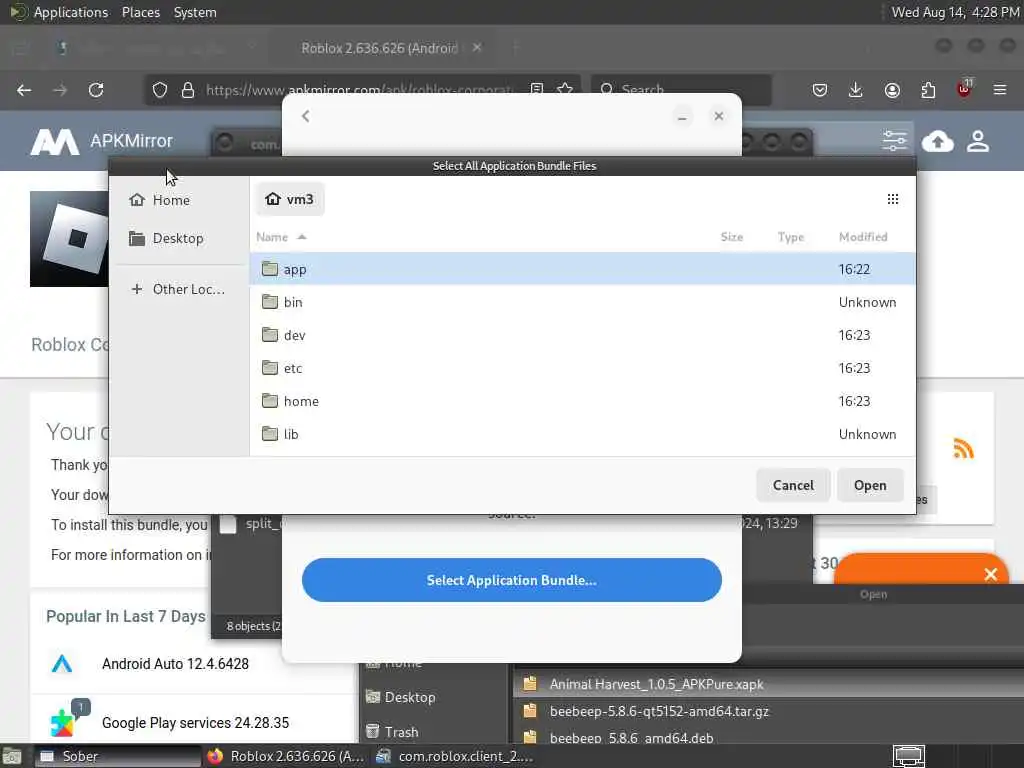The height and width of the screenshot is (768, 1024).
Task: Select Animal Harvest_1.0.5_APKPure.xapk file
Action: coord(656,684)
